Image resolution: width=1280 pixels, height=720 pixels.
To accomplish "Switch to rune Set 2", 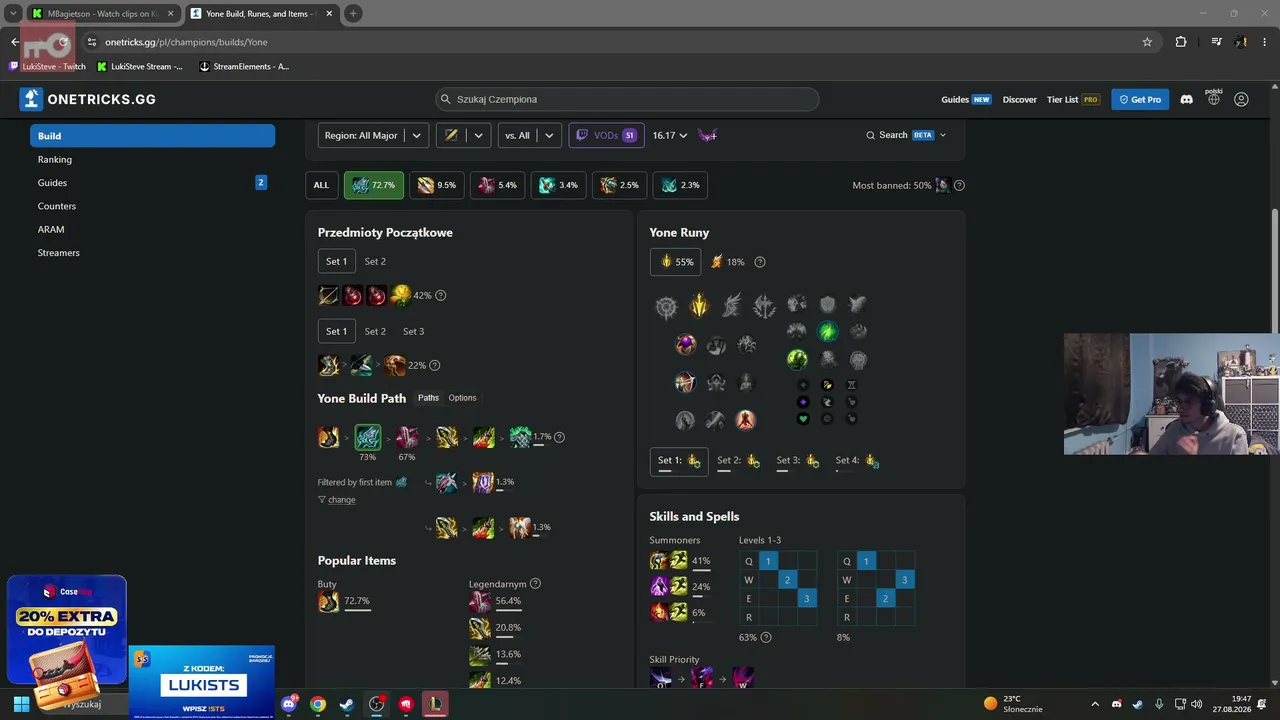I will coord(738,460).
